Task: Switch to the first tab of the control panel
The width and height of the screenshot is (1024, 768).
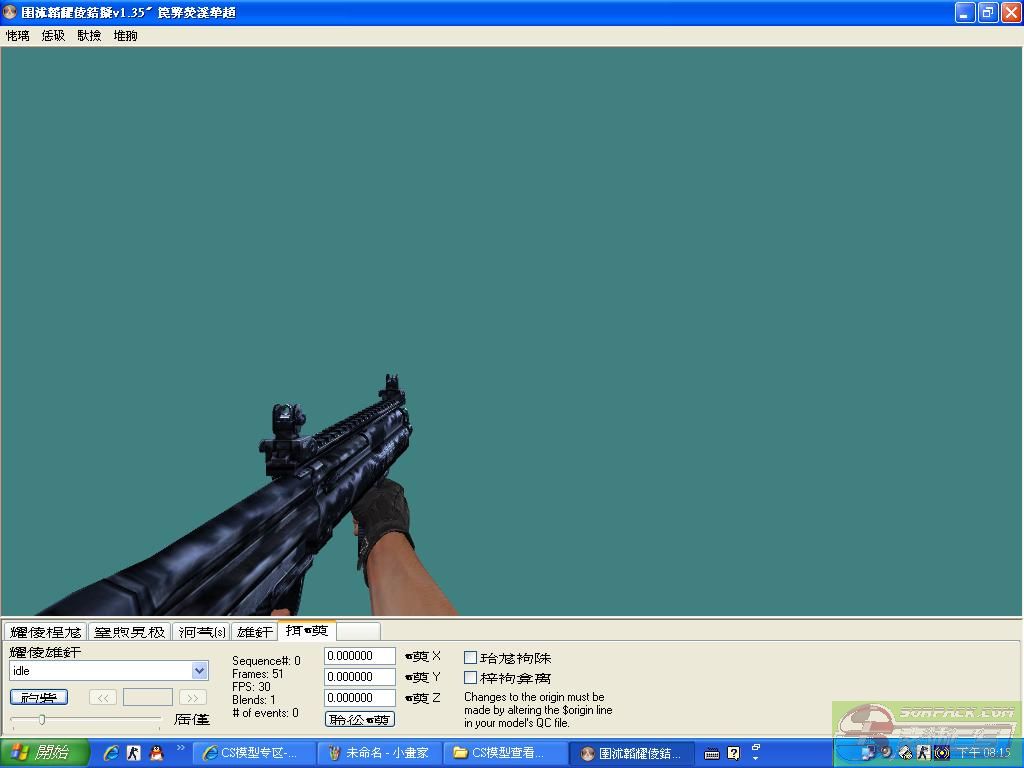Action: click(44, 632)
